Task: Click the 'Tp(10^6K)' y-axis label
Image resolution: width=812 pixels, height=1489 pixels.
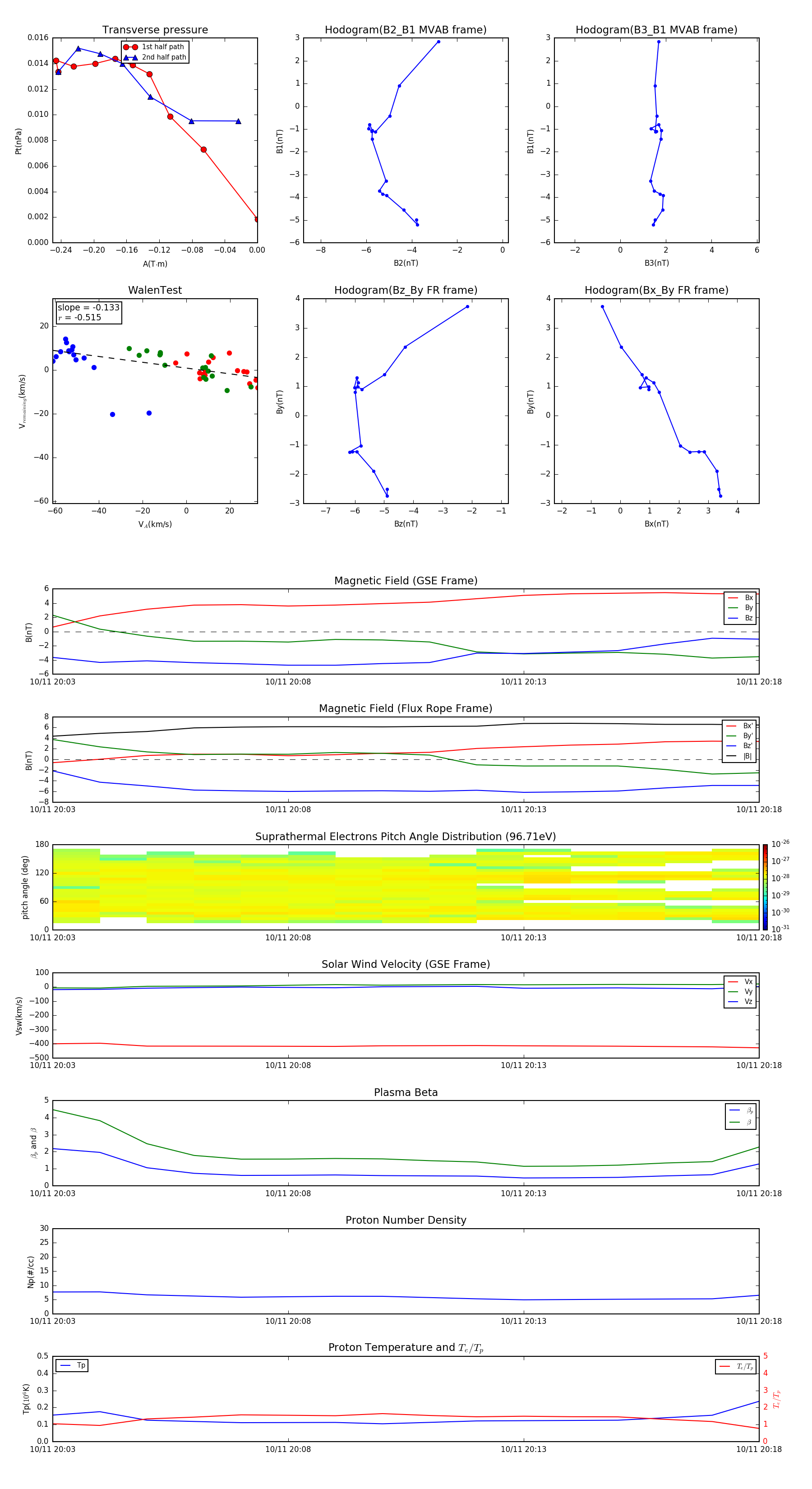Action: coord(26,1399)
